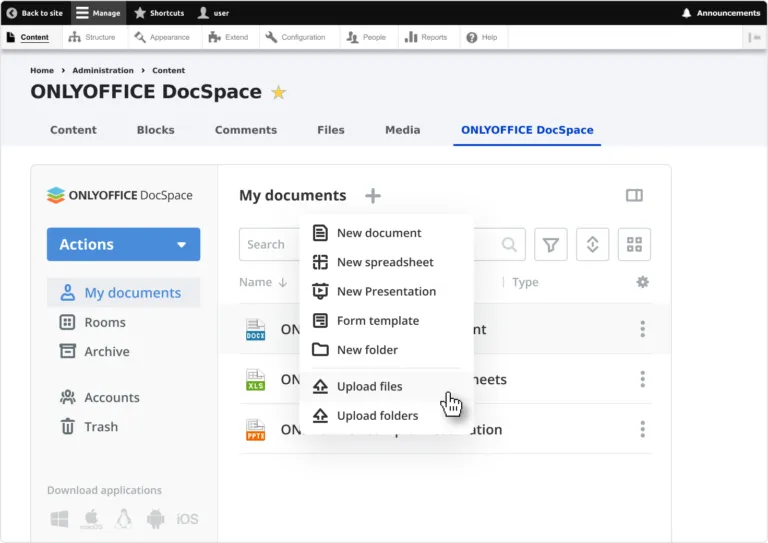This screenshot has height=543, width=768.
Task: Open the DOCX file row's three-dot menu
Action: (x=643, y=329)
